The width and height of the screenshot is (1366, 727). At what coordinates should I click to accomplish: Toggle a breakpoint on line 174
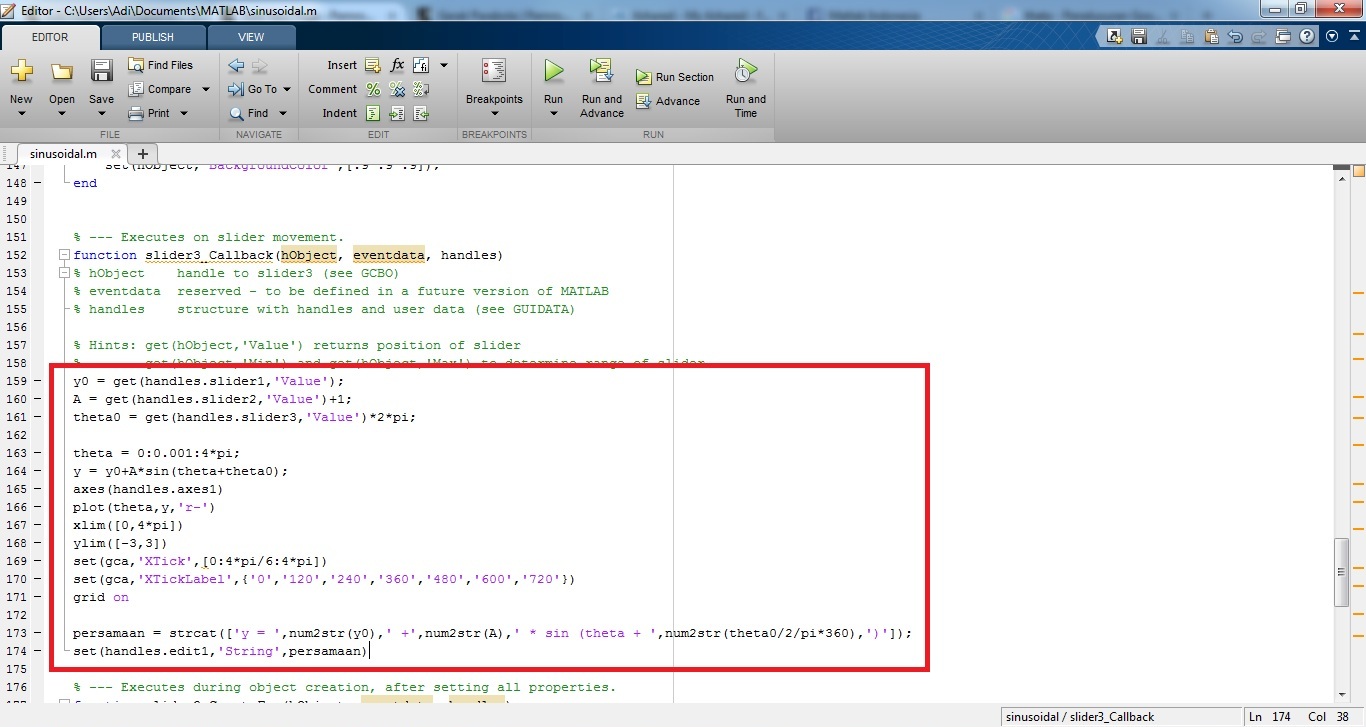(37, 651)
